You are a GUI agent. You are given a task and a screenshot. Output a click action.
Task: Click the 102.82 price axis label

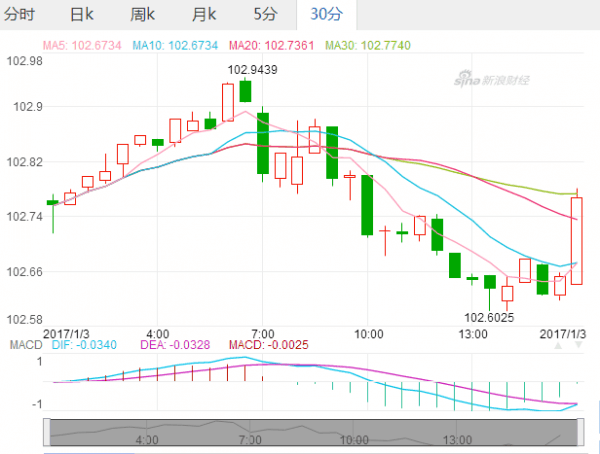(x=25, y=162)
